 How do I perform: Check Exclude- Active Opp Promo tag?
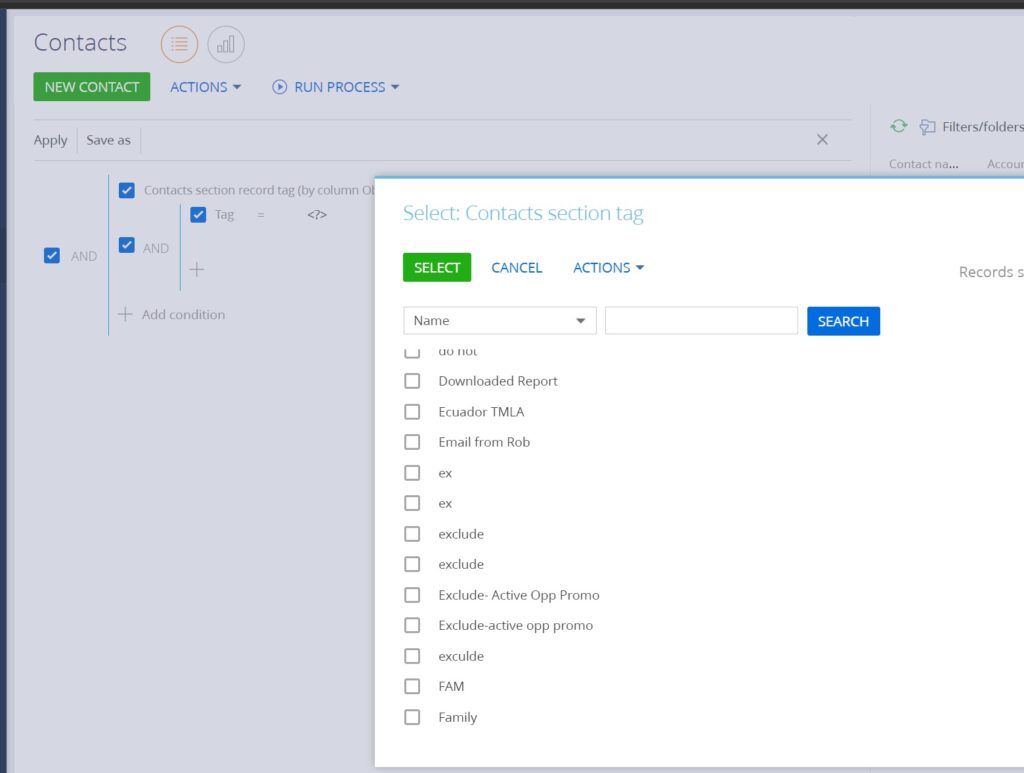click(x=412, y=595)
